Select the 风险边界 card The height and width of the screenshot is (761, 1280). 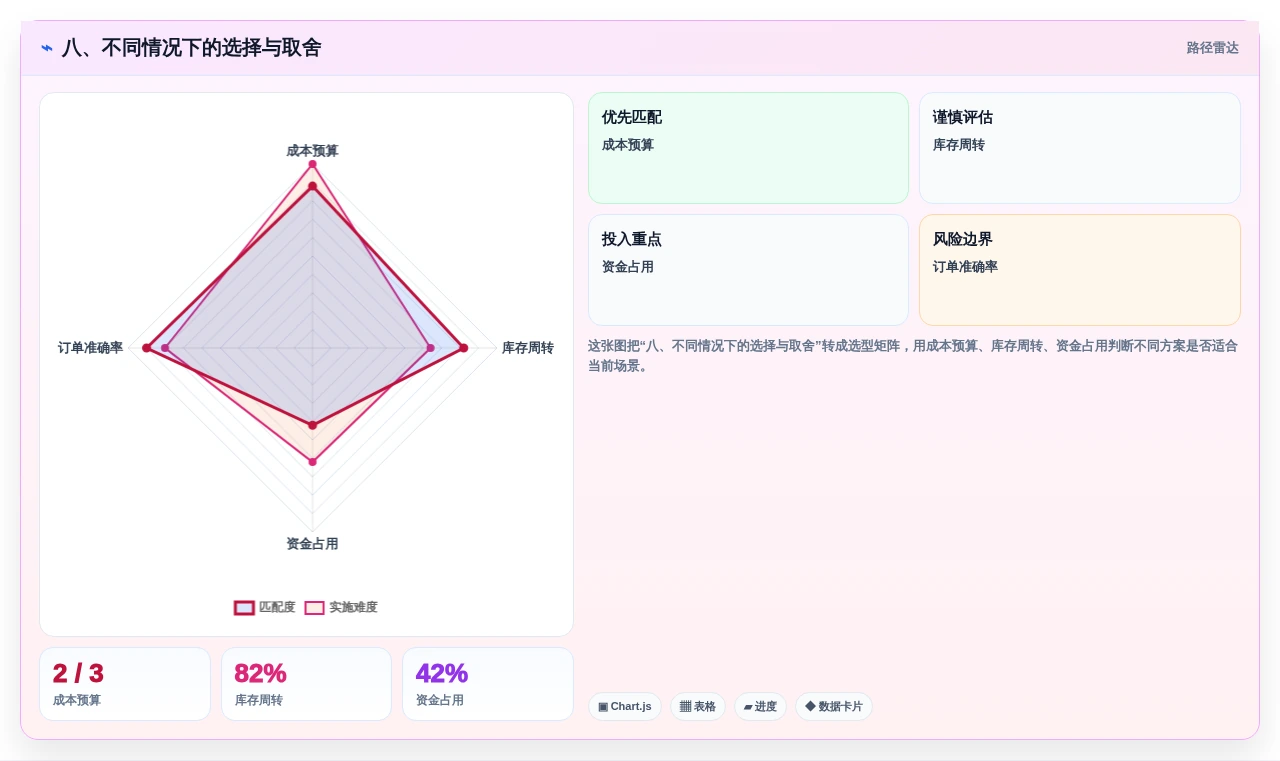coord(1080,270)
